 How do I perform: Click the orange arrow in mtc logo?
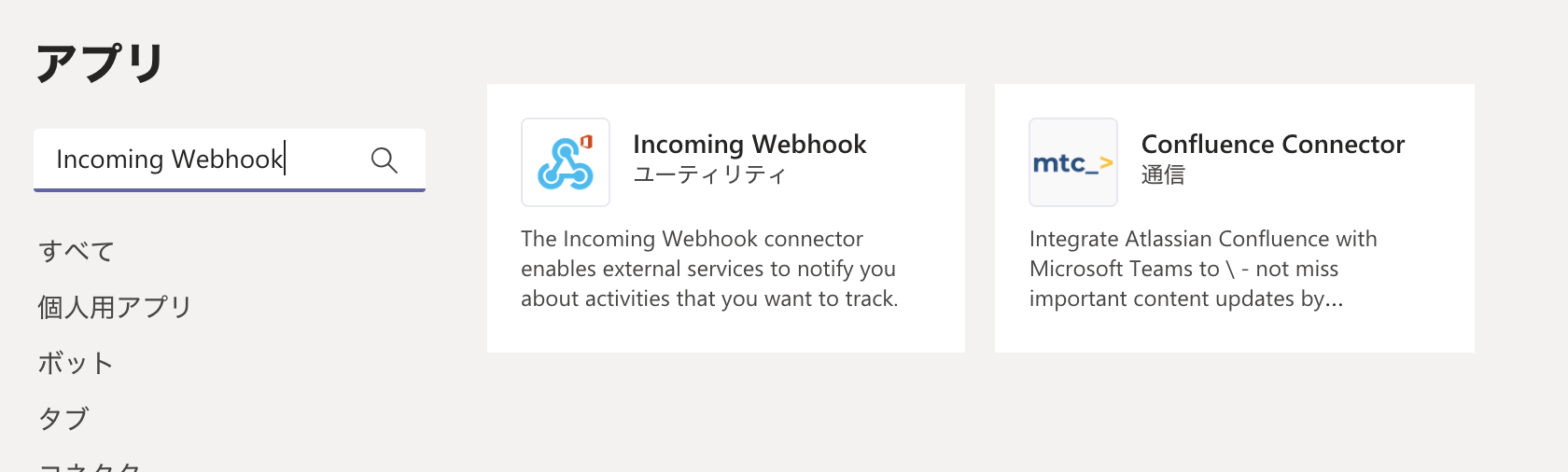1106,162
